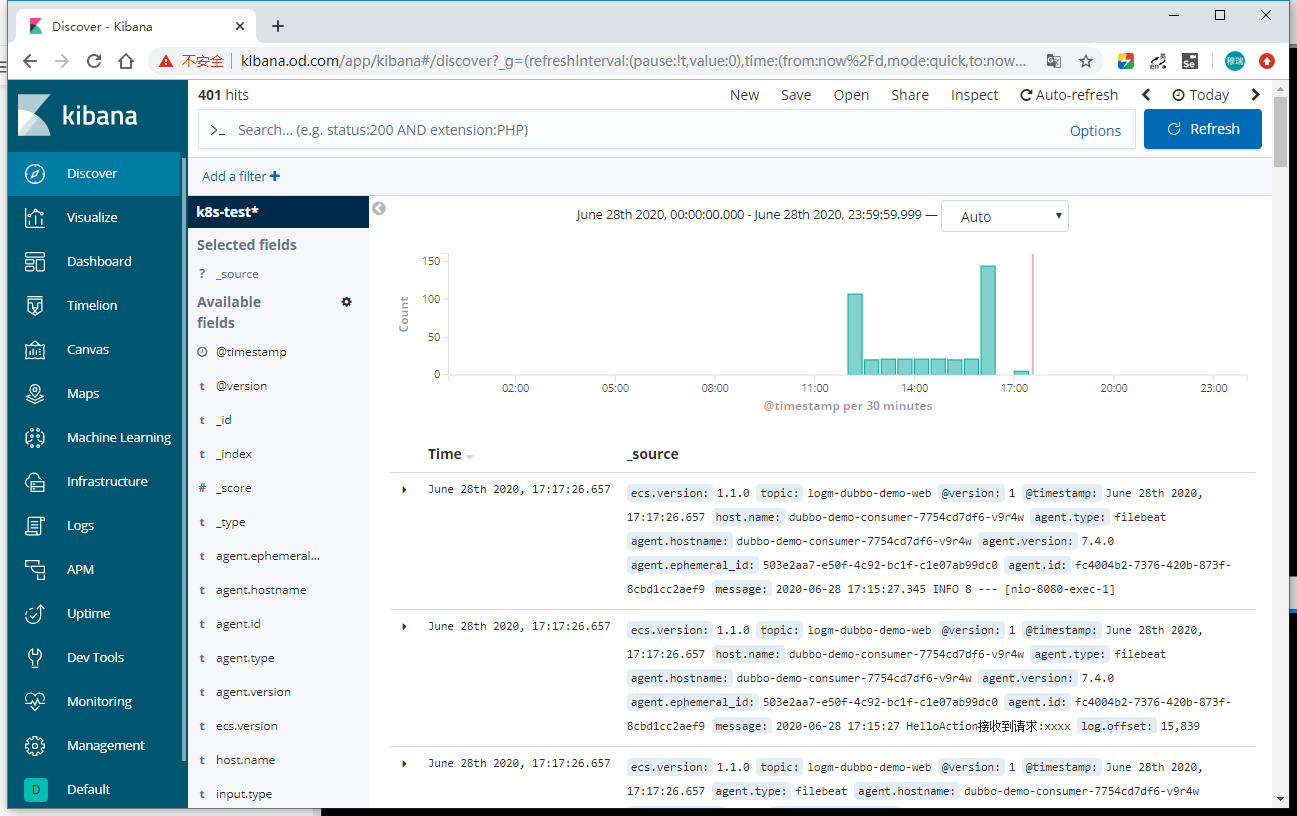Click the histogram bar near 12:00
Image resolution: width=1297 pixels, height=816 pixels.
click(855, 334)
